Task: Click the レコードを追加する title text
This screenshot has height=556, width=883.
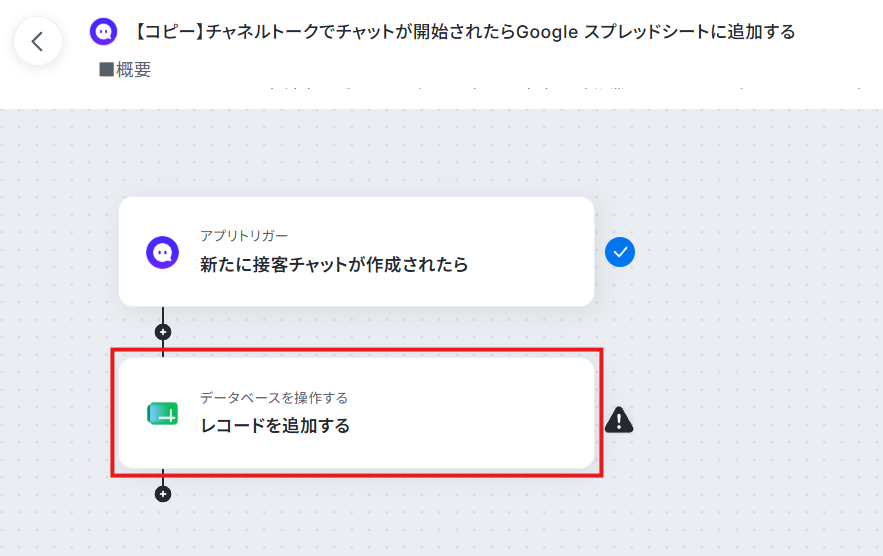Action: pyautogui.click(x=275, y=425)
